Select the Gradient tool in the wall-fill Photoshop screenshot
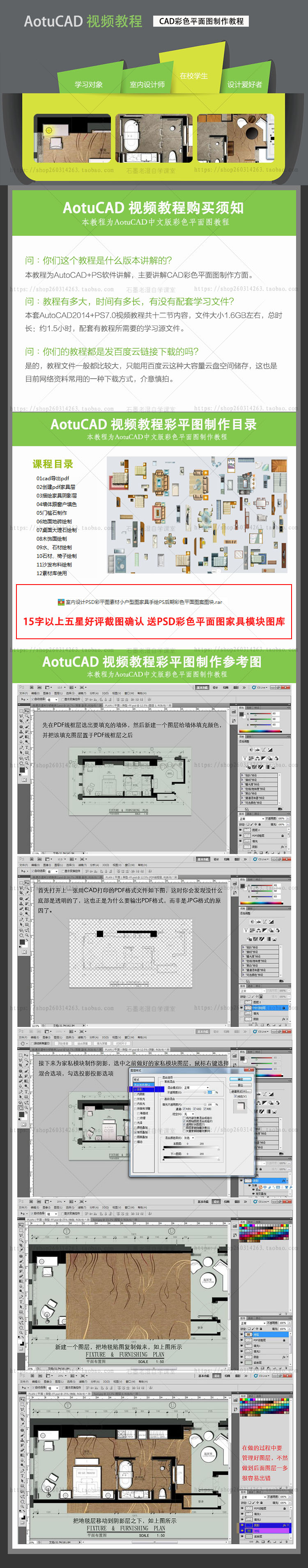The width and height of the screenshot is (308, 1568). pyautogui.click(x=27, y=737)
